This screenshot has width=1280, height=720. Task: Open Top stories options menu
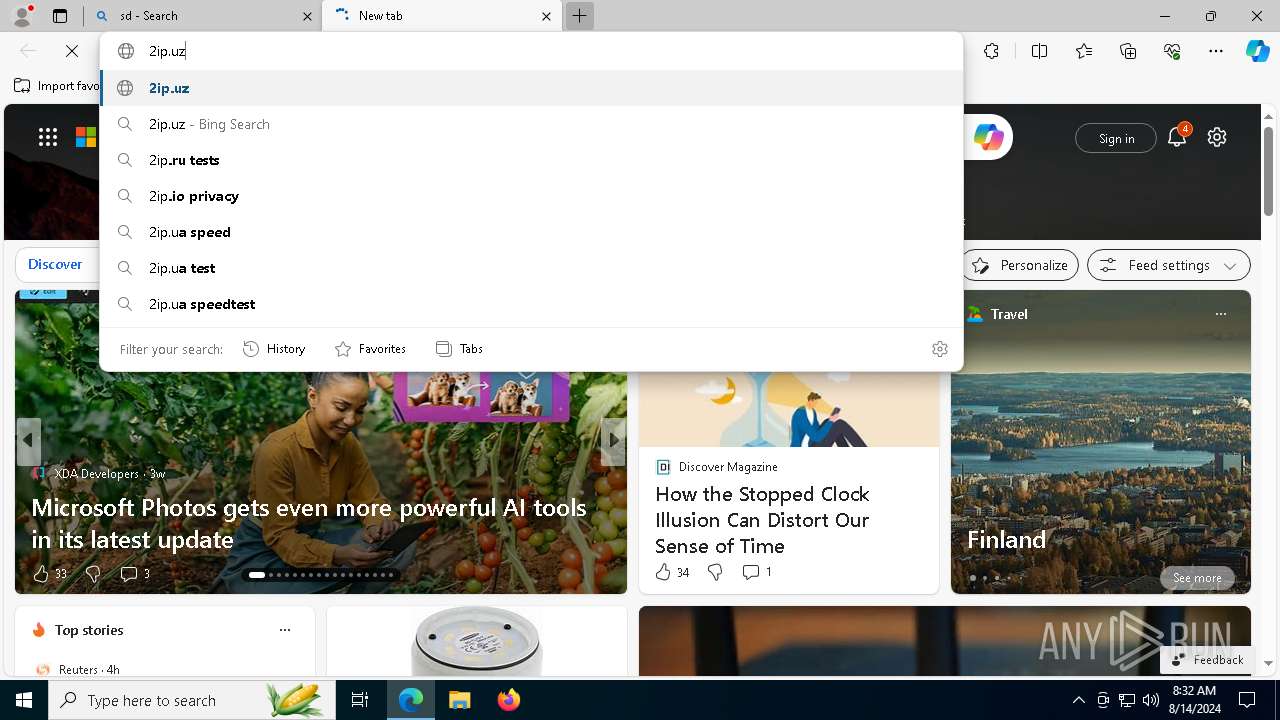point(285,630)
